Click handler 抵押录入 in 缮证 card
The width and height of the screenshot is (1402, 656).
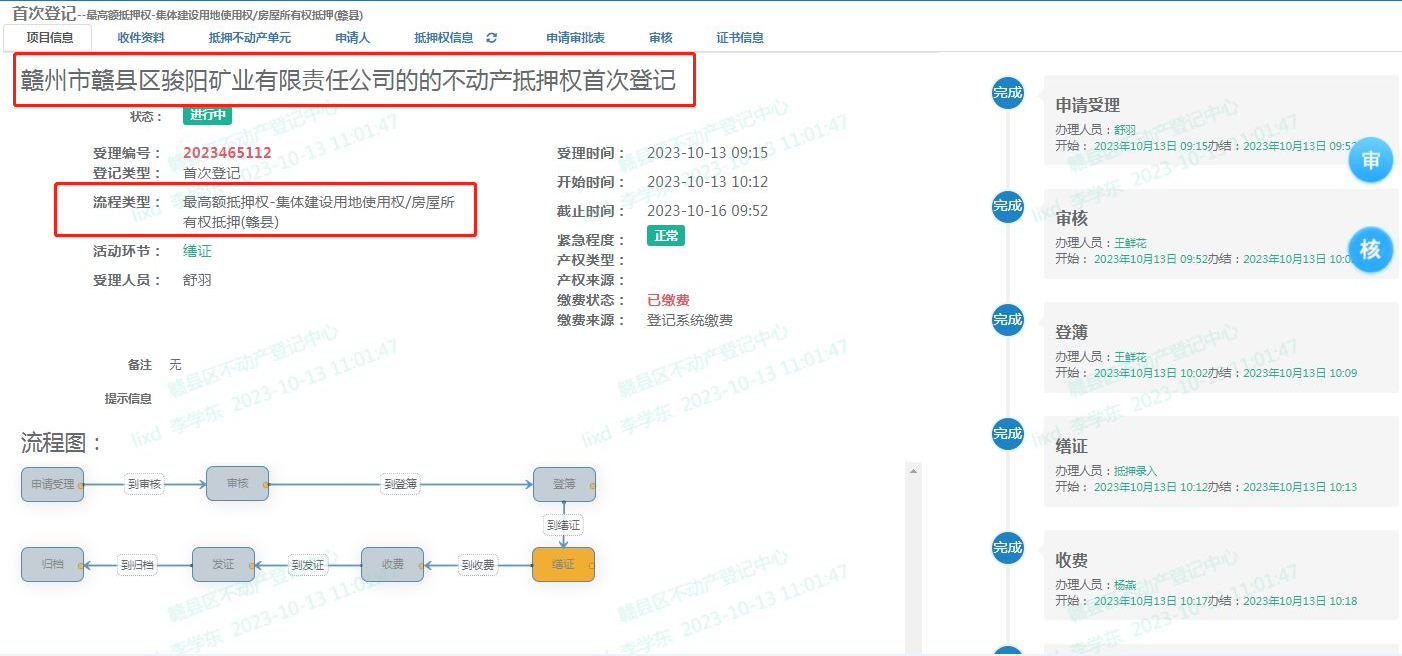point(1135,471)
